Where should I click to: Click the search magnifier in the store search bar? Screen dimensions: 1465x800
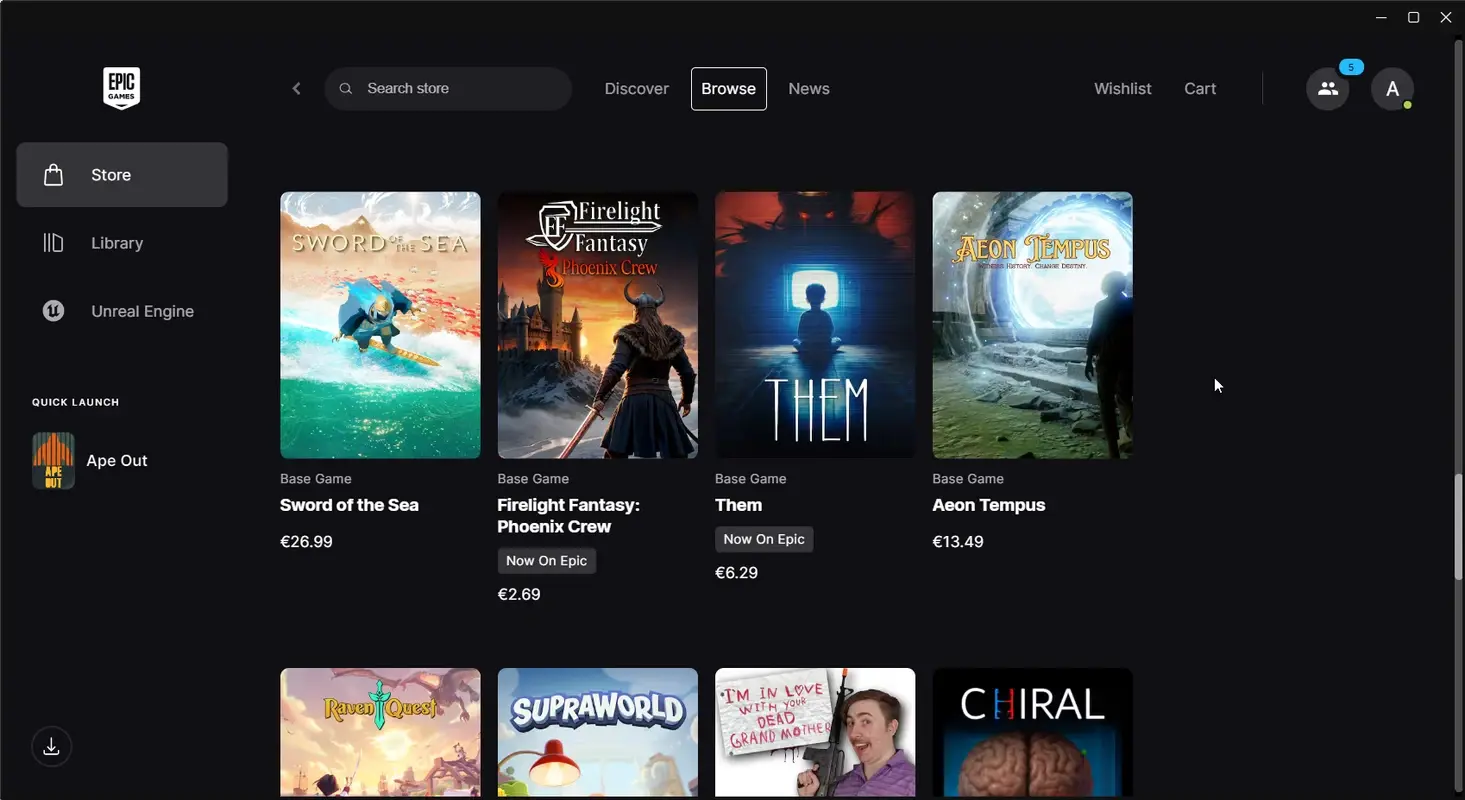(x=345, y=88)
